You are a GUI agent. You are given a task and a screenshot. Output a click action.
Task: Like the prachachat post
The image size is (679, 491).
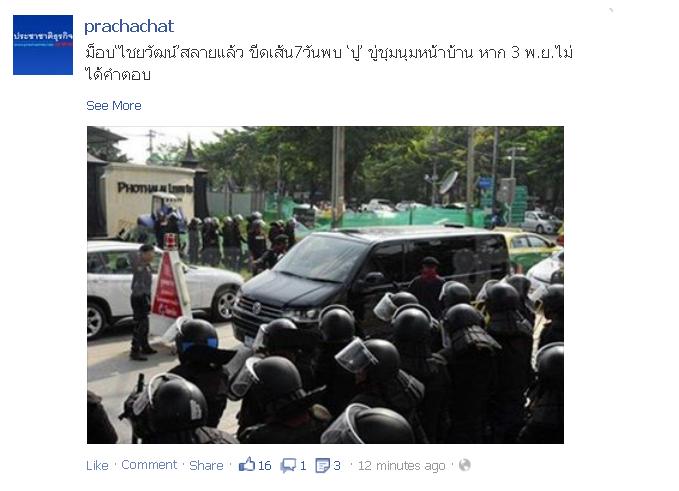97,465
